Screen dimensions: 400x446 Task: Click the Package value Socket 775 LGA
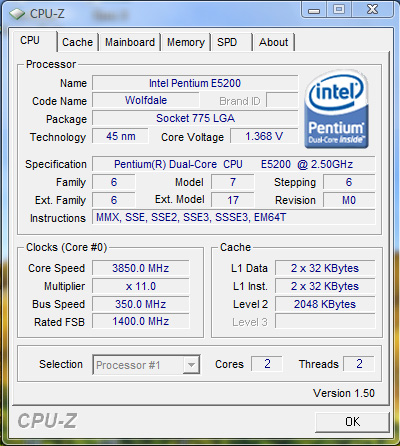click(195, 118)
